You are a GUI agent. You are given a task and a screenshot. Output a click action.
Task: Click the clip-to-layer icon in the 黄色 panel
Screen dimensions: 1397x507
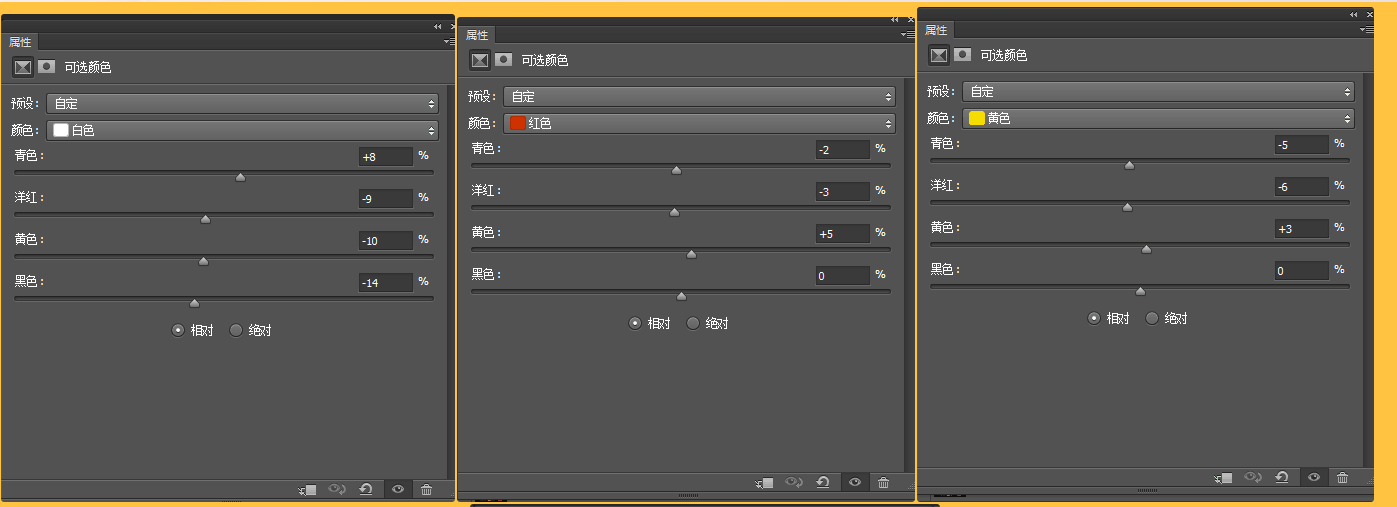(x=1224, y=478)
